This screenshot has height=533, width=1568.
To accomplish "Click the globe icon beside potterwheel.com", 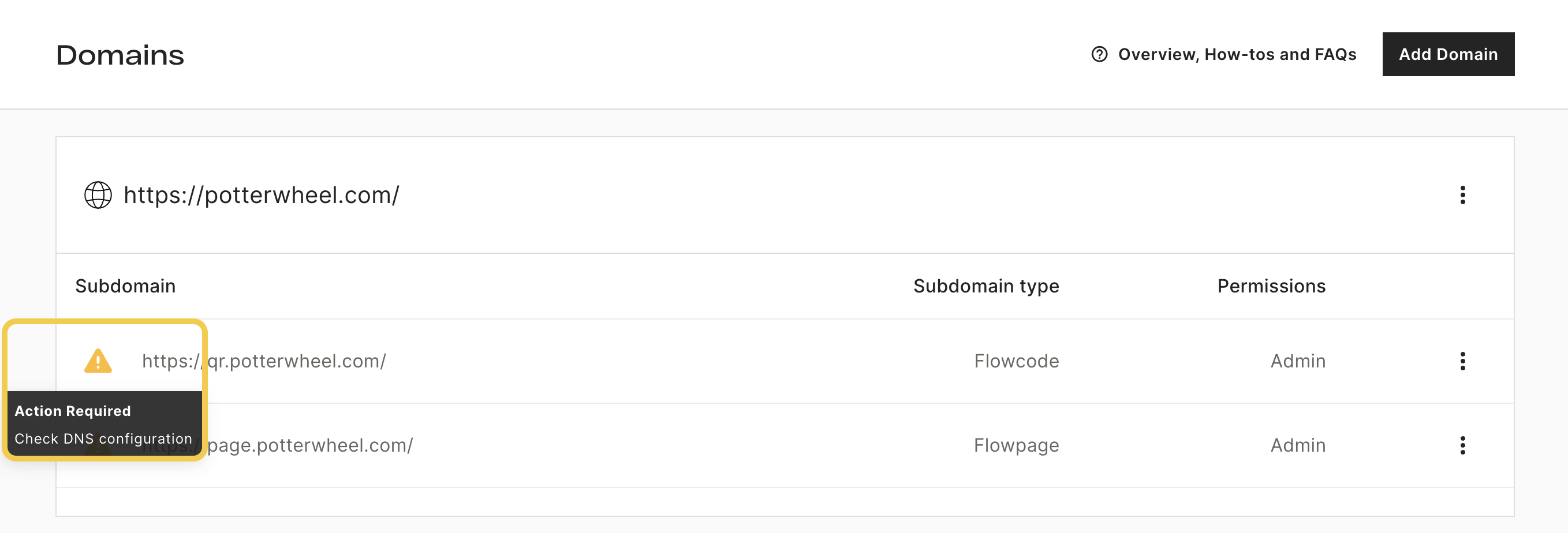I will (x=98, y=196).
